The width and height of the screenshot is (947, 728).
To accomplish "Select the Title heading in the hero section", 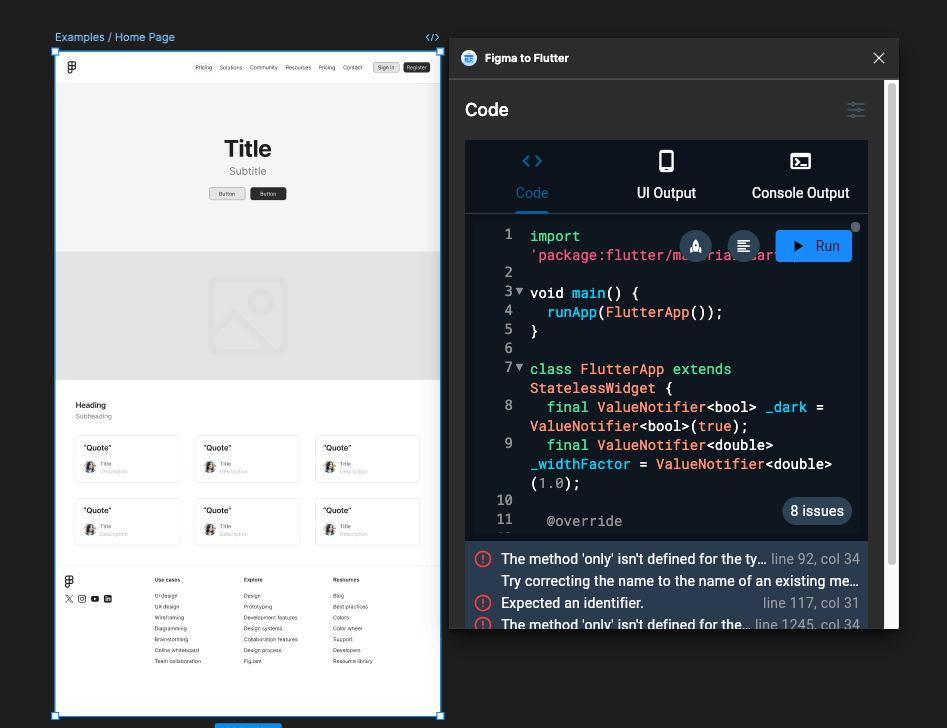I will [248, 149].
